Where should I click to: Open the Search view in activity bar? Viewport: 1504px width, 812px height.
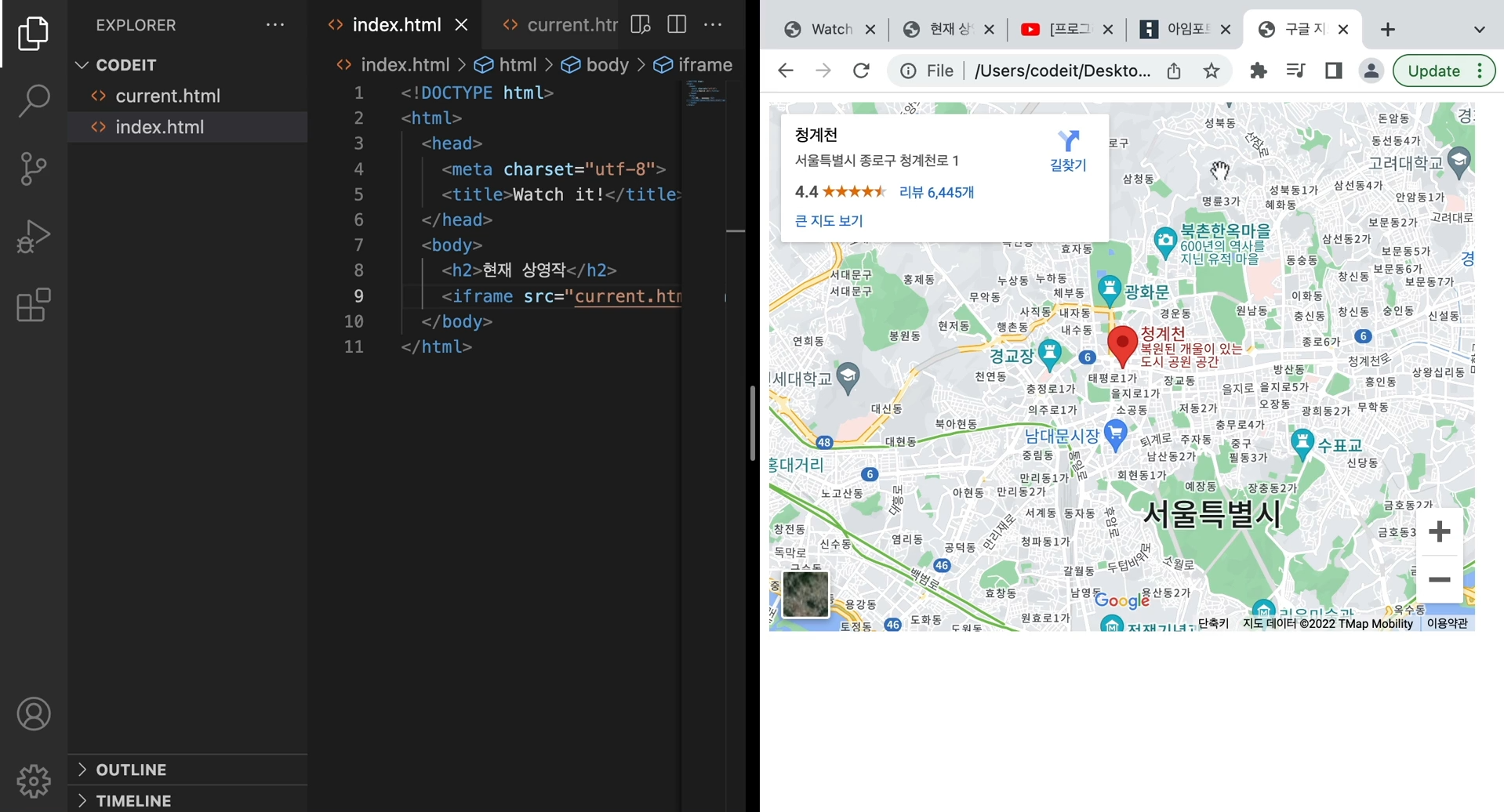pyautogui.click(x=33, y=101)
